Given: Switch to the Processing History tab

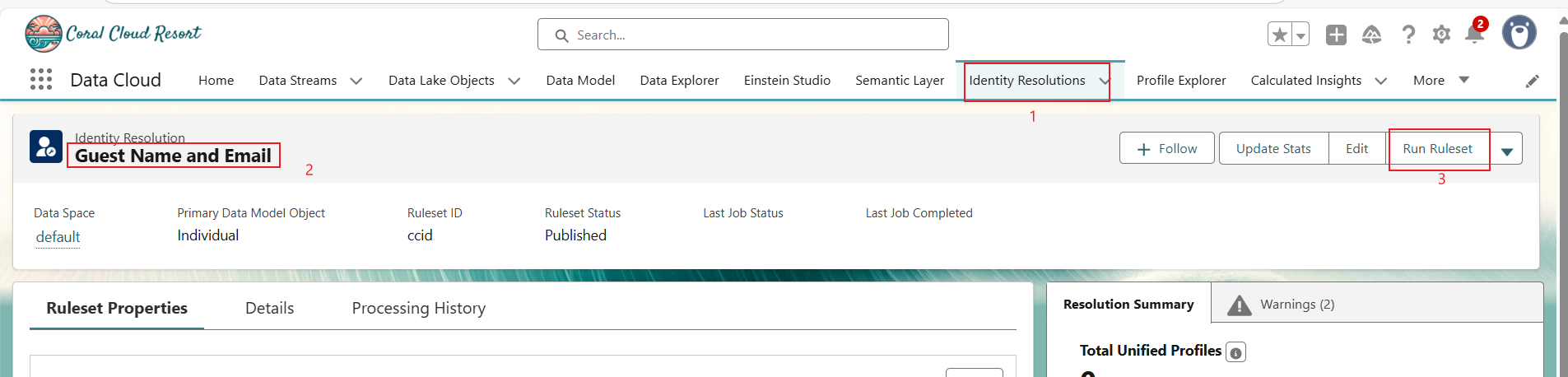Looking at the screenshot, I should pos(418,308).
